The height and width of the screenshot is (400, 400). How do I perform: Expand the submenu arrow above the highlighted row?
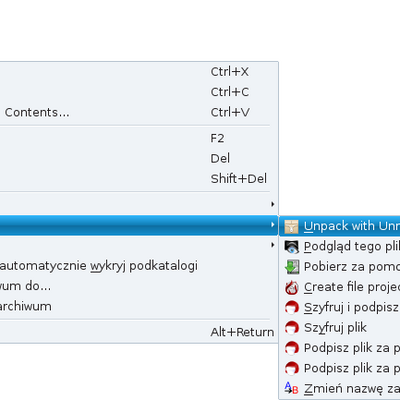coord(273,204)
